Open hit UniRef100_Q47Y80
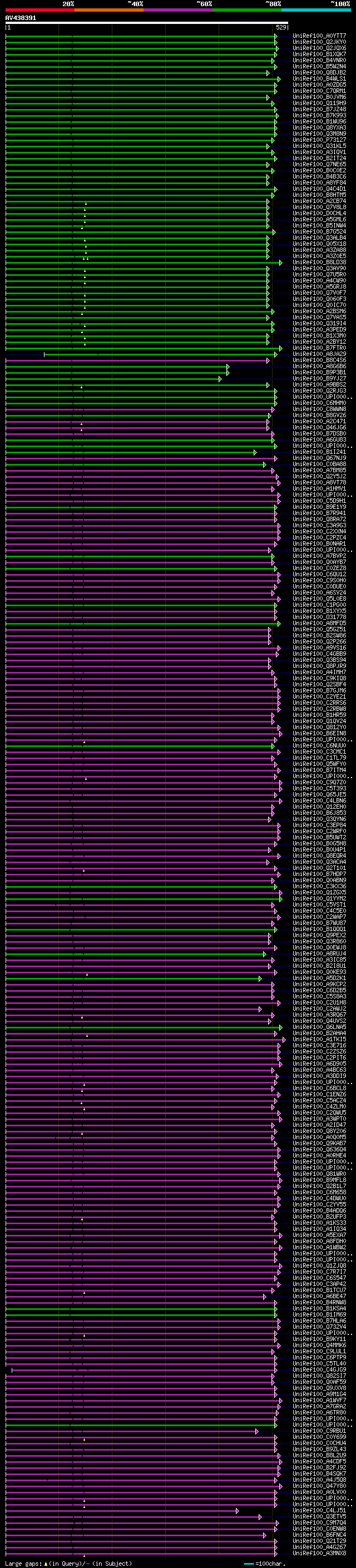 [x=319, y=1486]
